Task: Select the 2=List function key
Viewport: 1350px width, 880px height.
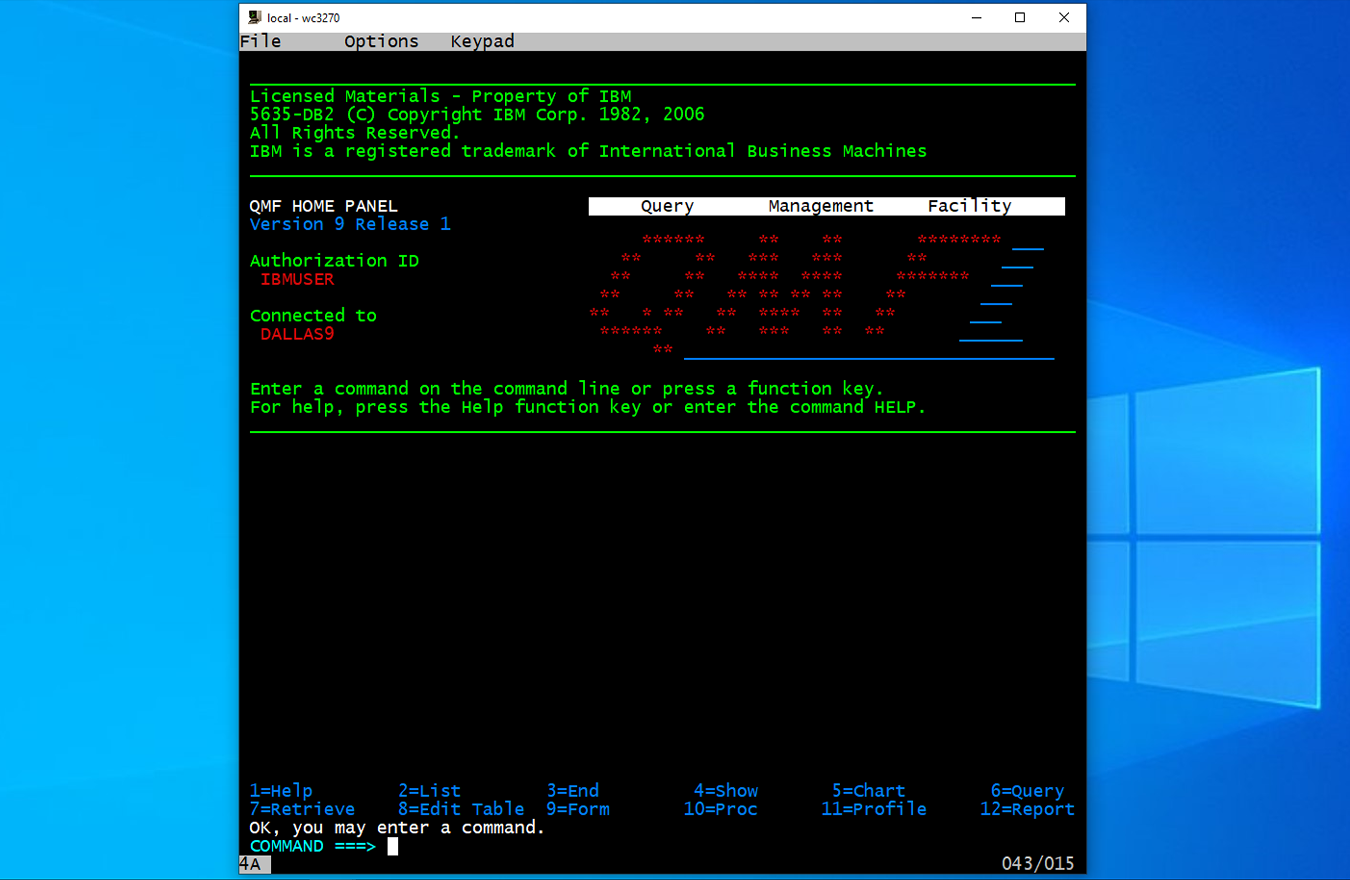Action: coord(429,791)
